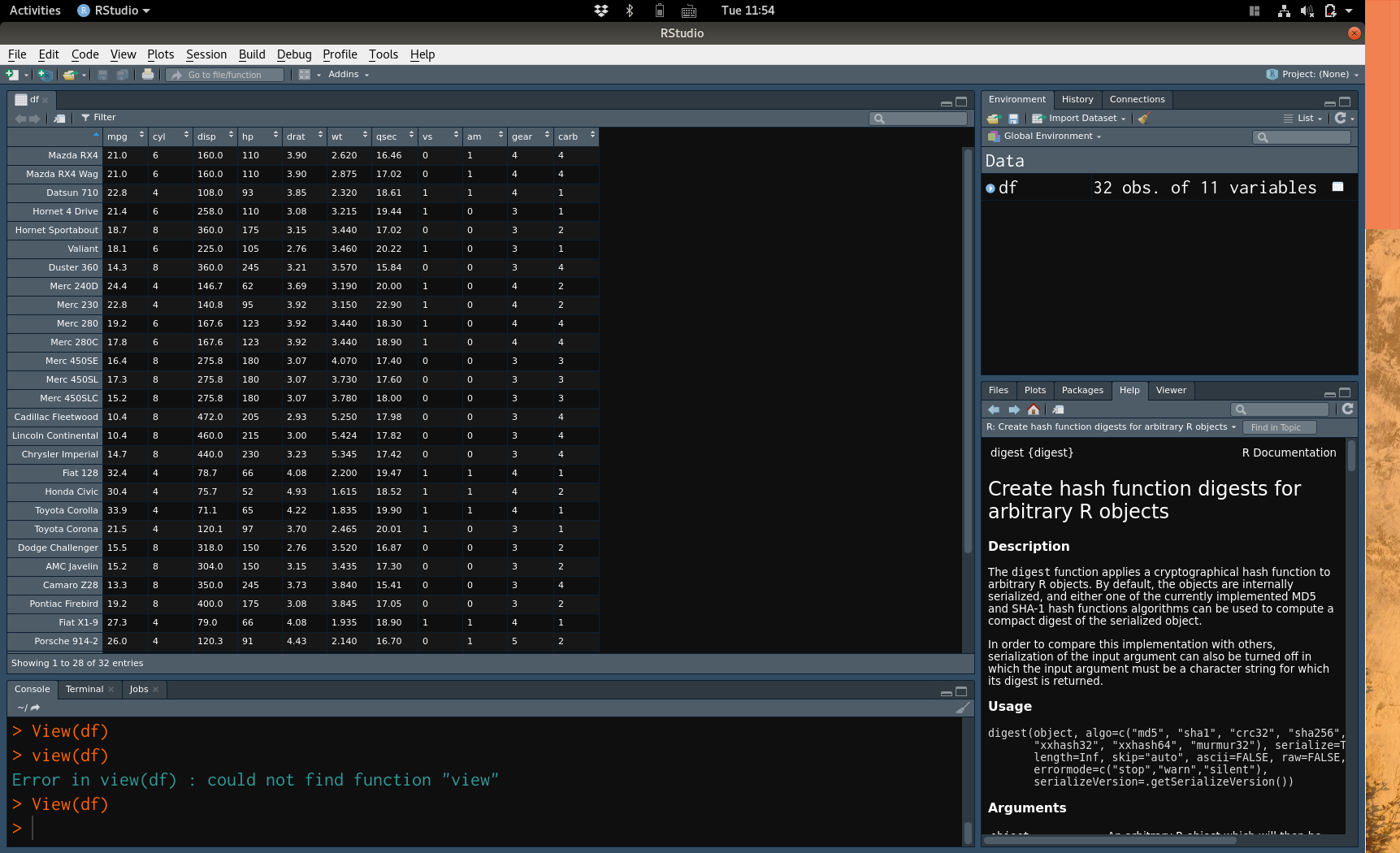Image resolution: width=1400 pixels, height=853 pixels.
Task: Open the Session menu
Action: coord(206,54)
